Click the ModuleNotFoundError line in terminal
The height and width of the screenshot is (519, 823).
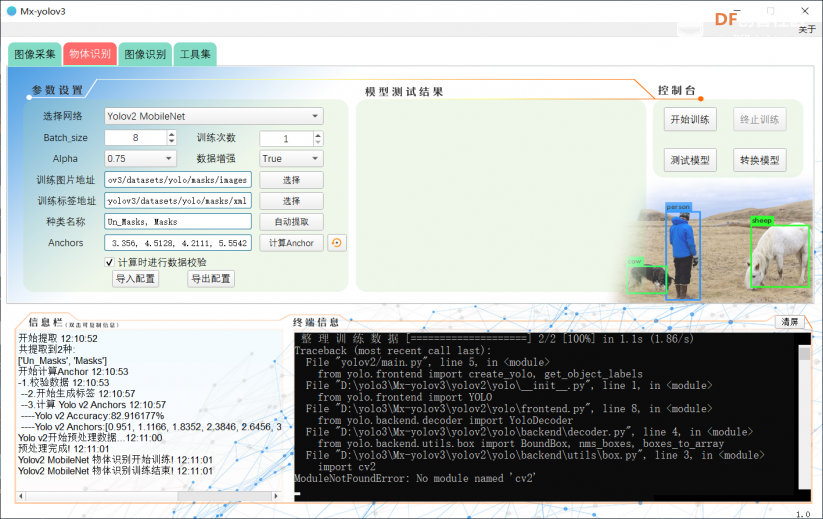coord(415,479)
